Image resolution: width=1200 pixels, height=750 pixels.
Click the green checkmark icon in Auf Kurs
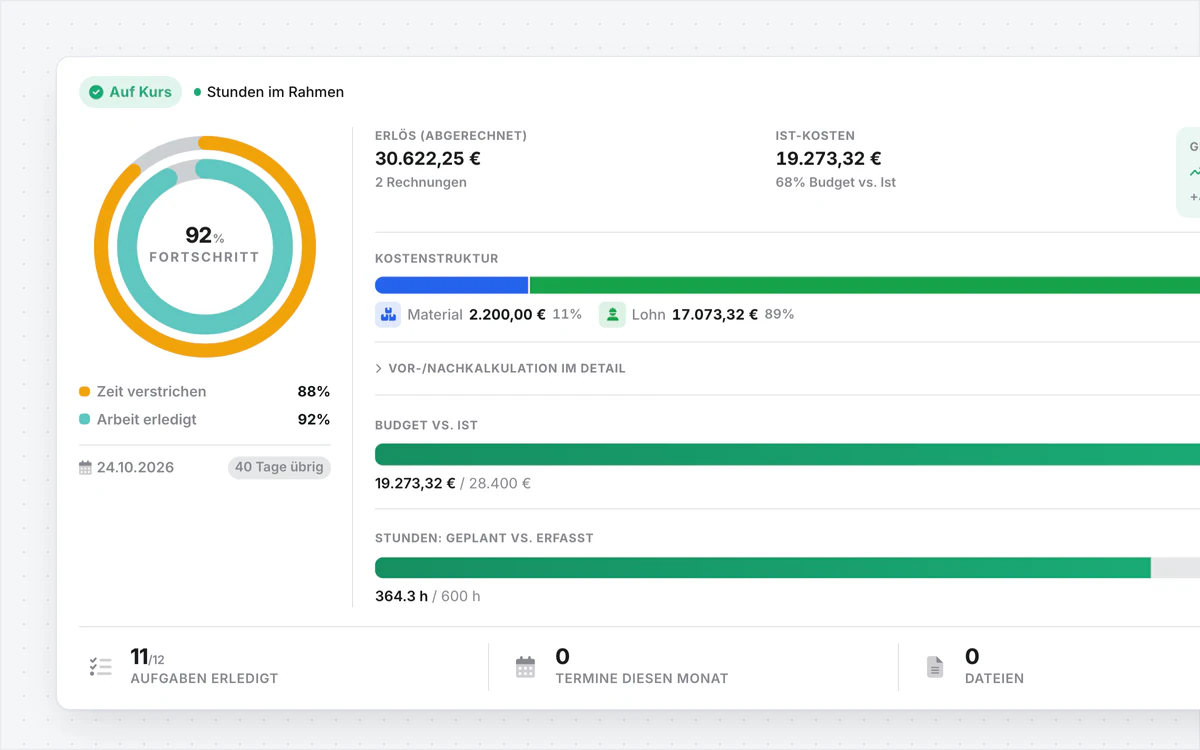click(96, 92)
